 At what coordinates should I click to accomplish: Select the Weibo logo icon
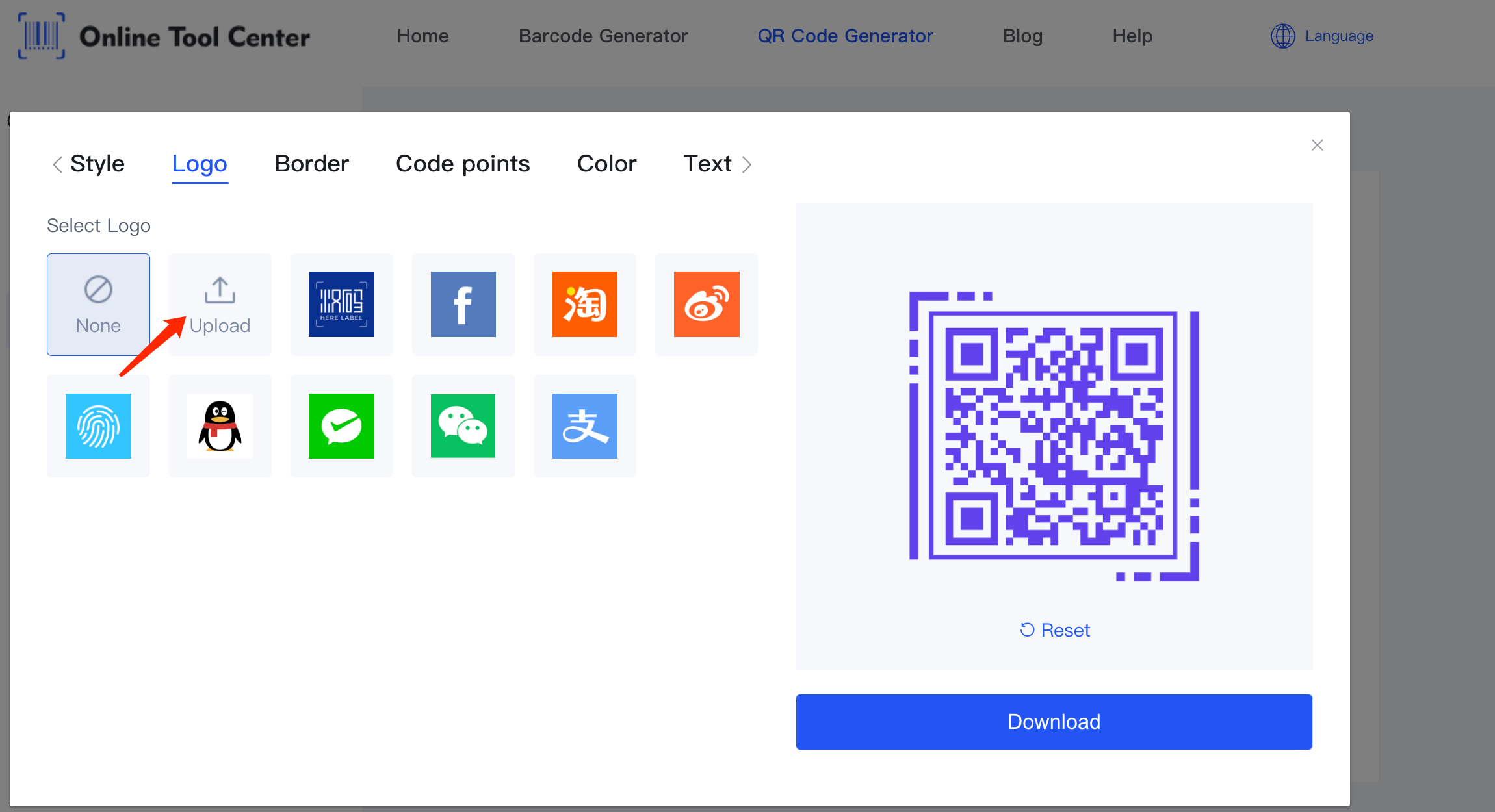[x=706, y=303]
